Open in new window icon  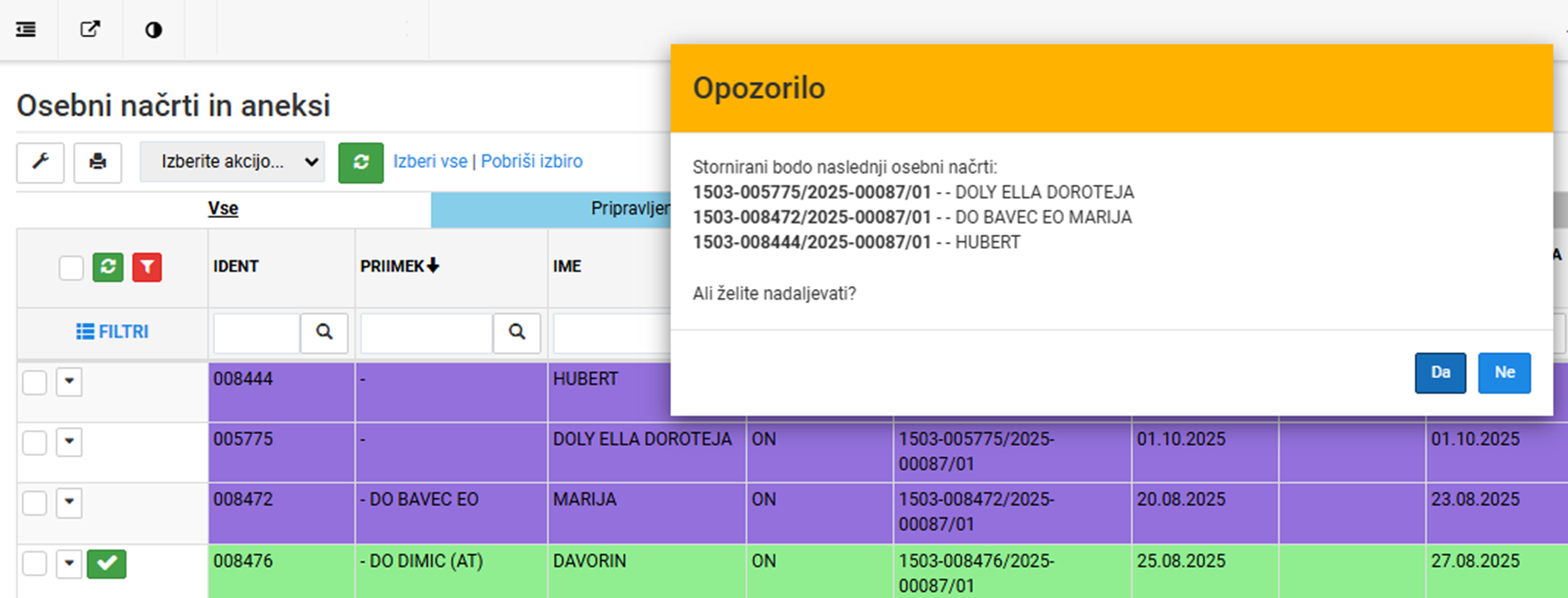pos(90,30)
